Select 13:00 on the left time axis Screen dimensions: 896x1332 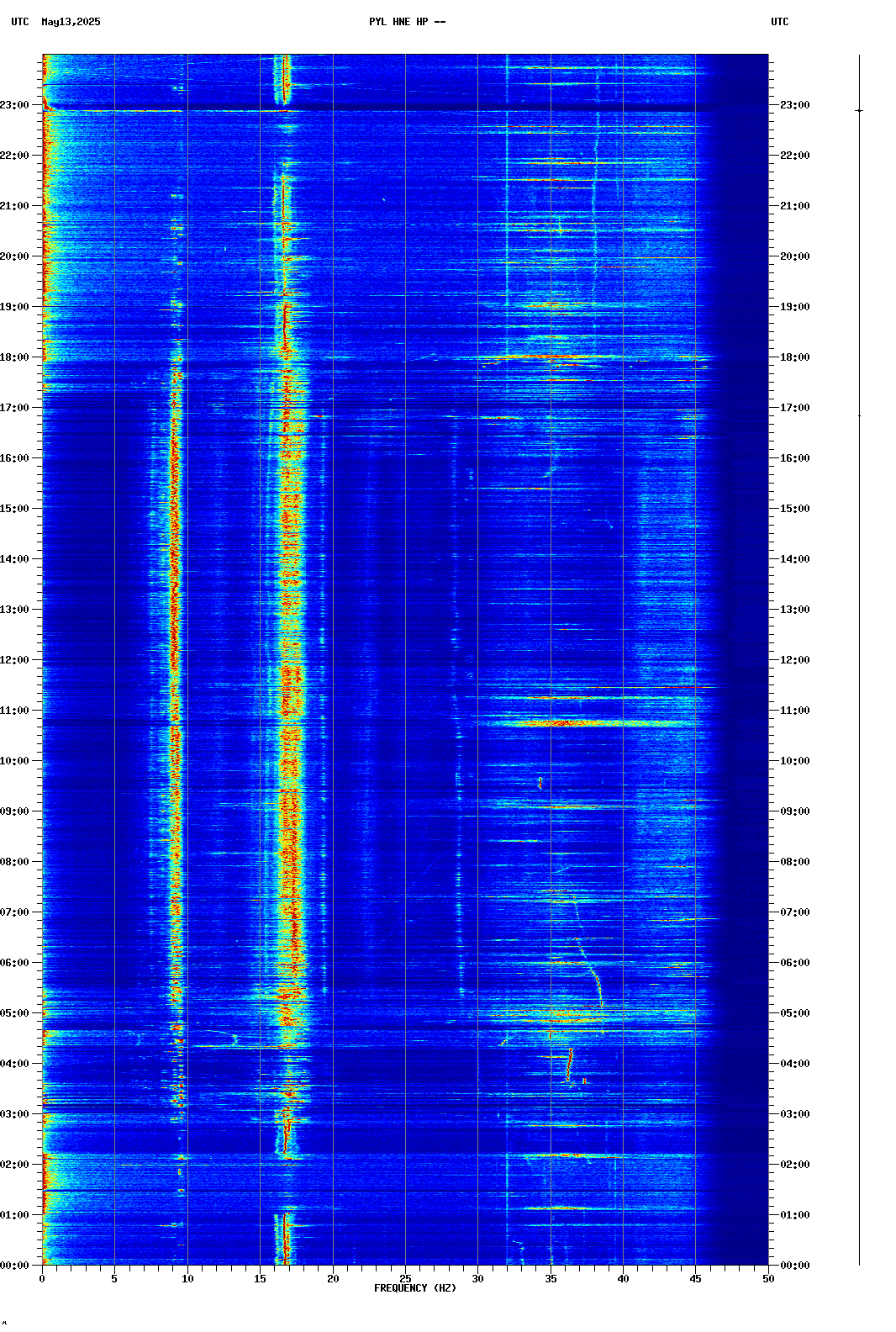tap(15, 610)
